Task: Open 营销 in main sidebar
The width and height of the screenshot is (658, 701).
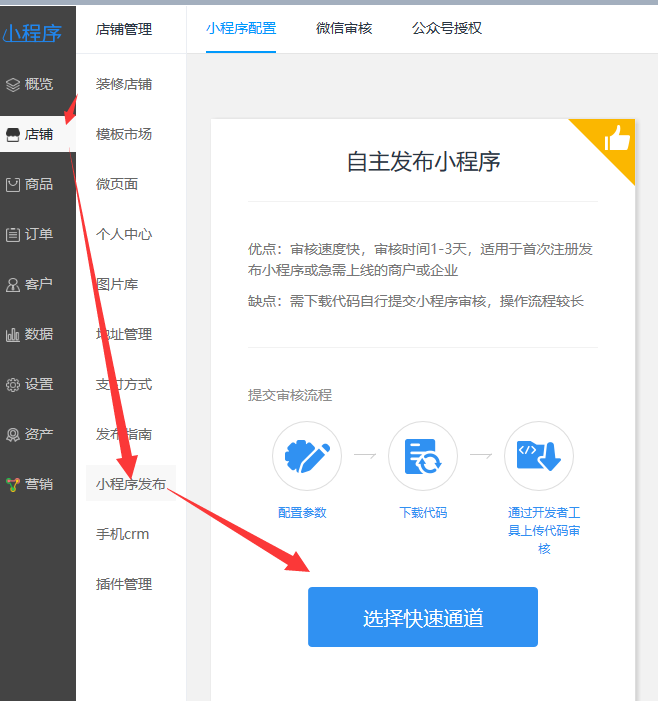Action: click(x=38, y=485)
